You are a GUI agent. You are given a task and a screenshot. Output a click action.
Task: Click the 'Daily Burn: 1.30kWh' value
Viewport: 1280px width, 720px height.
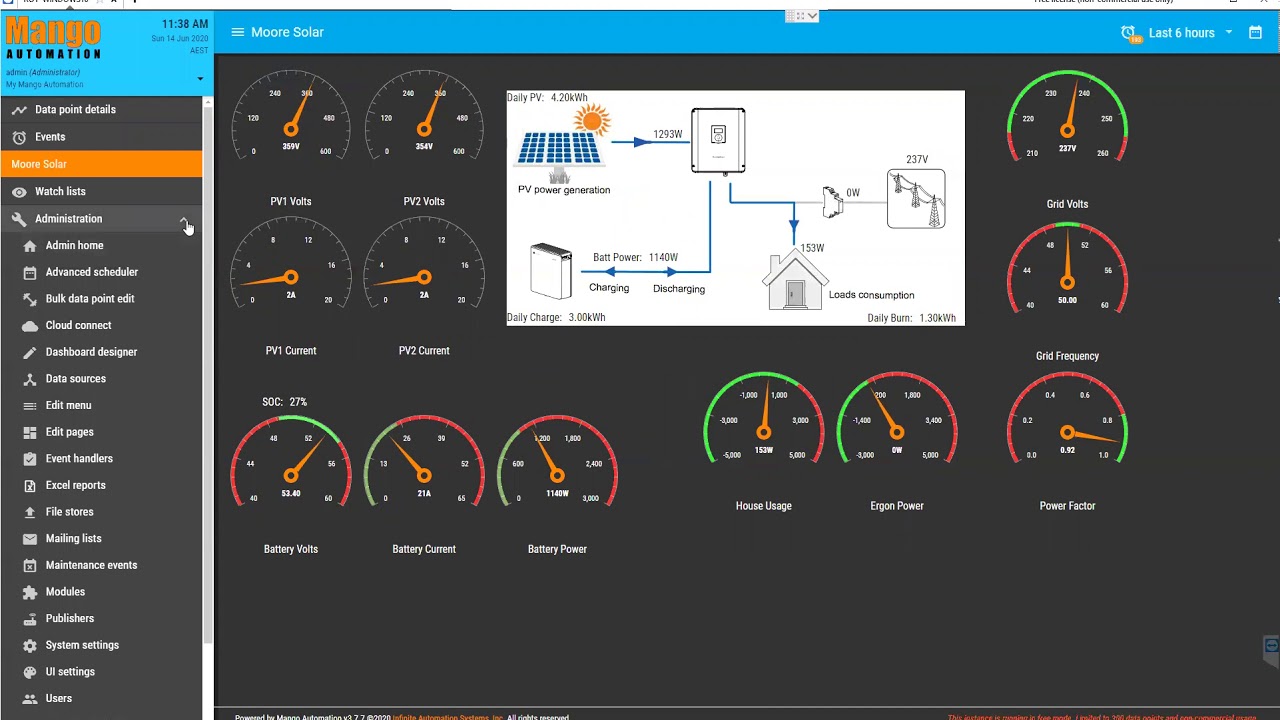(911, 318)
